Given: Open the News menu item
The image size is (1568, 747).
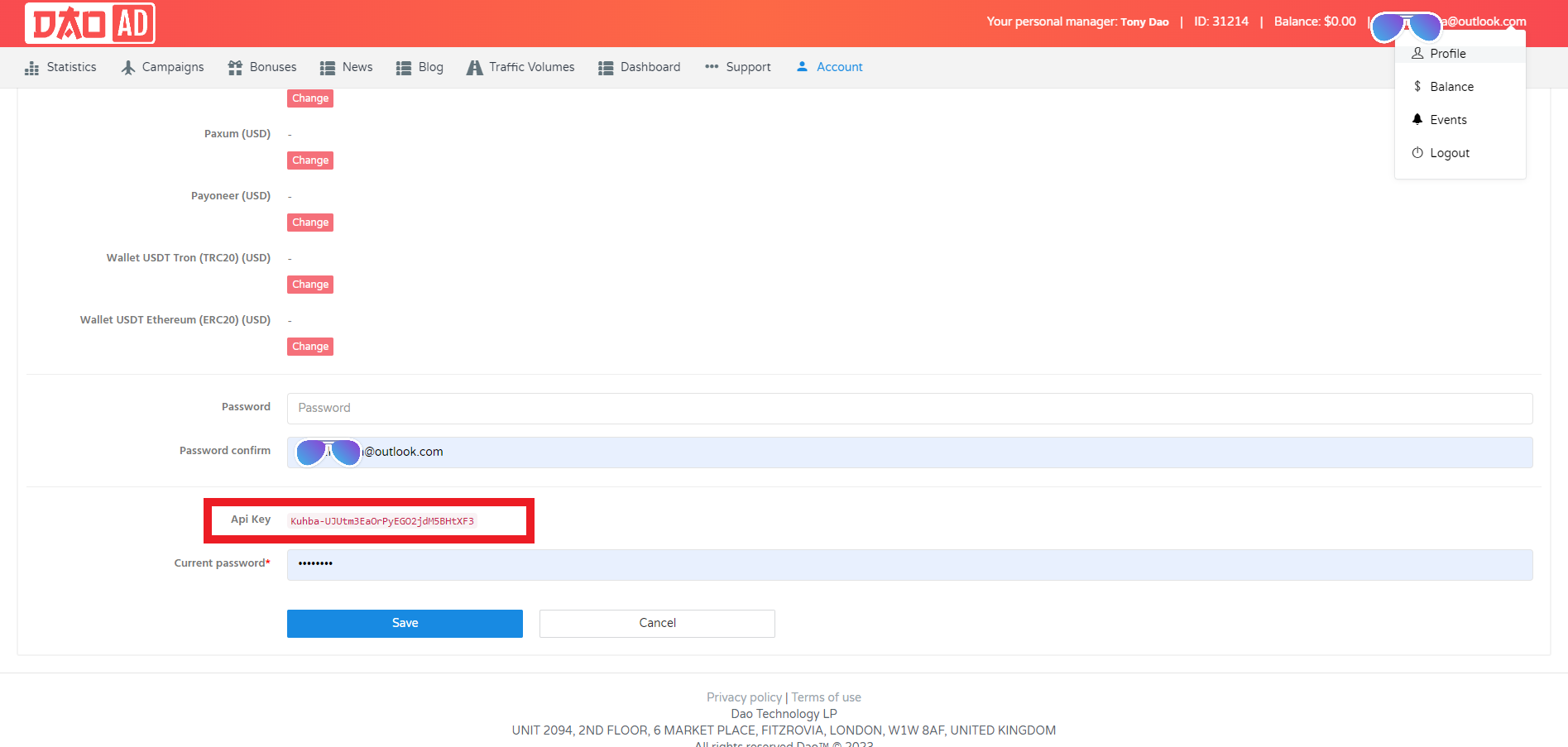Looking at the screenshot, I should point(357,67).
